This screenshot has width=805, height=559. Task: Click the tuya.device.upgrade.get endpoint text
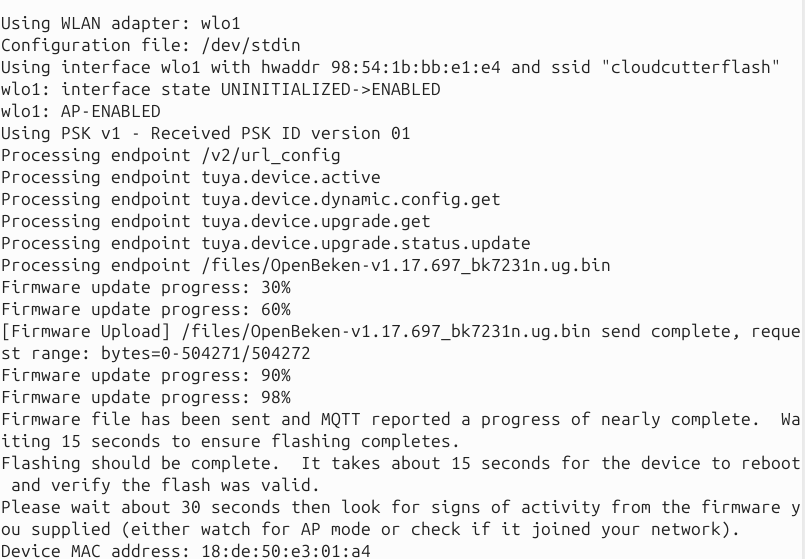pos(316,221)
